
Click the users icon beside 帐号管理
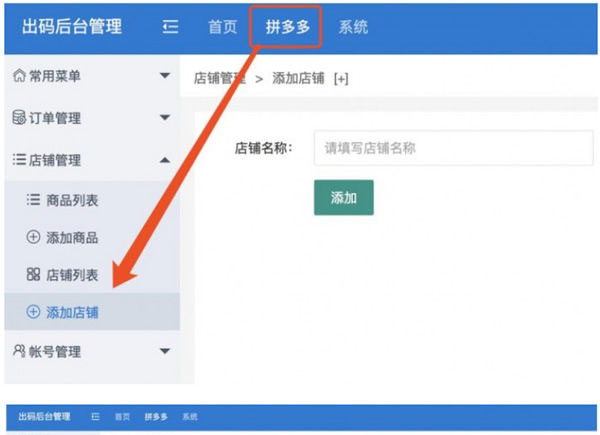pos(20,350)
